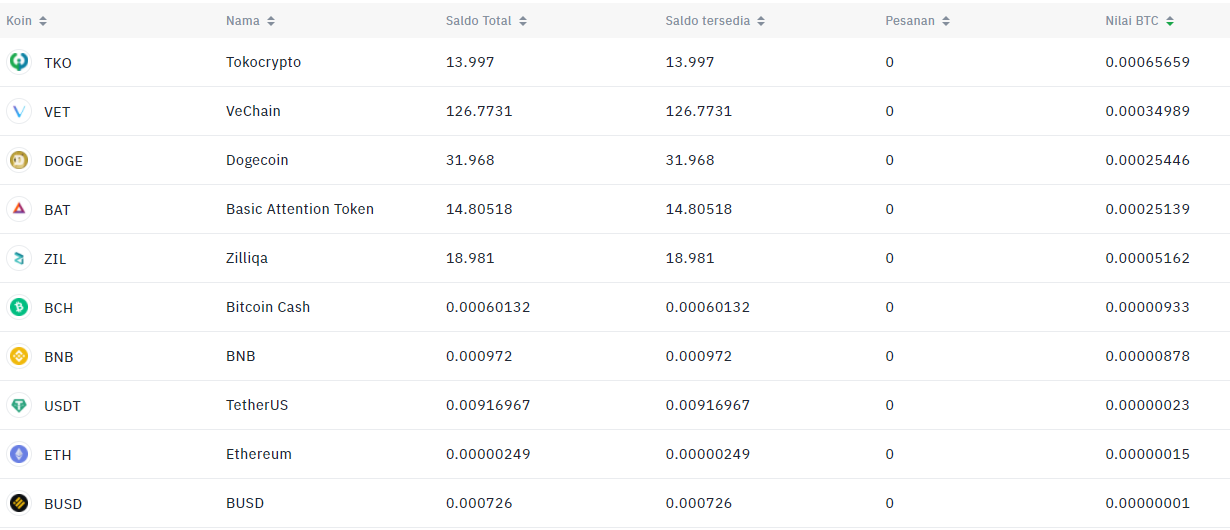Click the BAT coin icon
Viewport: 1230px width, 530px height.
pos(18,209)
